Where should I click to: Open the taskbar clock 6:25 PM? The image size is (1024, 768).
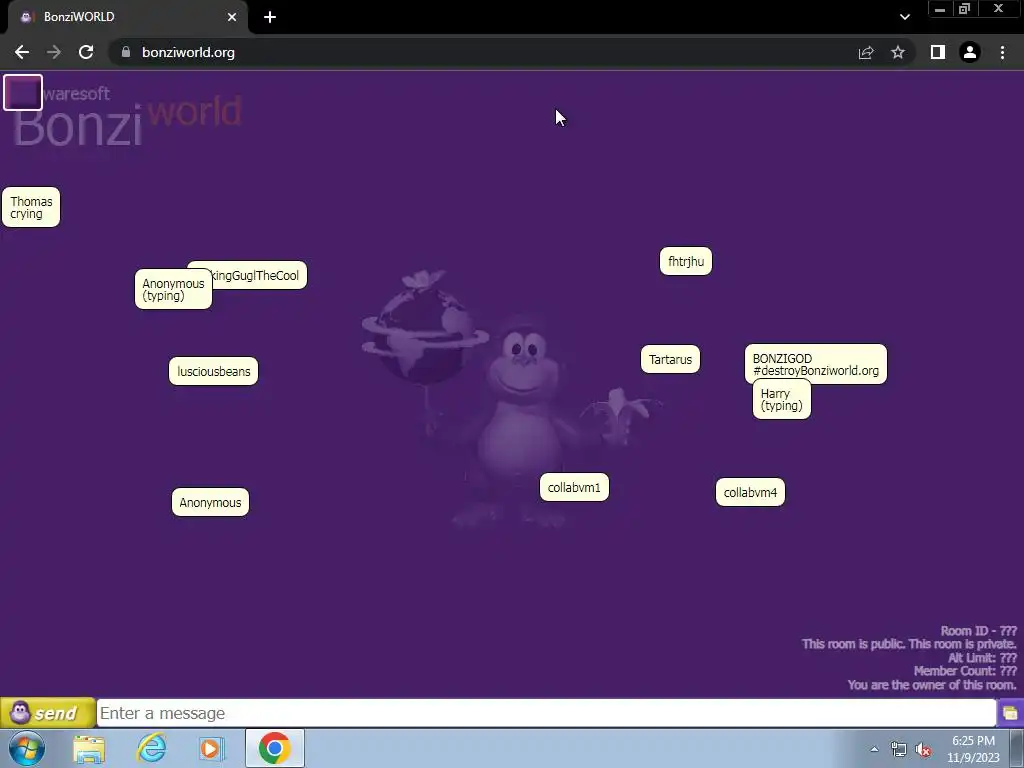973,749
